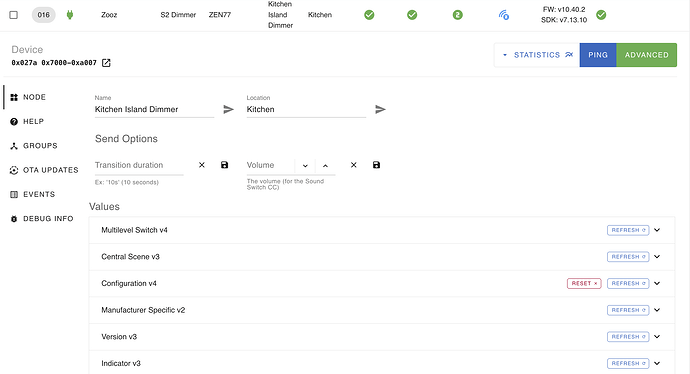Click the Zooz manufacturer cell
Viewport: 690px width, 374px height.
point(109,15)
